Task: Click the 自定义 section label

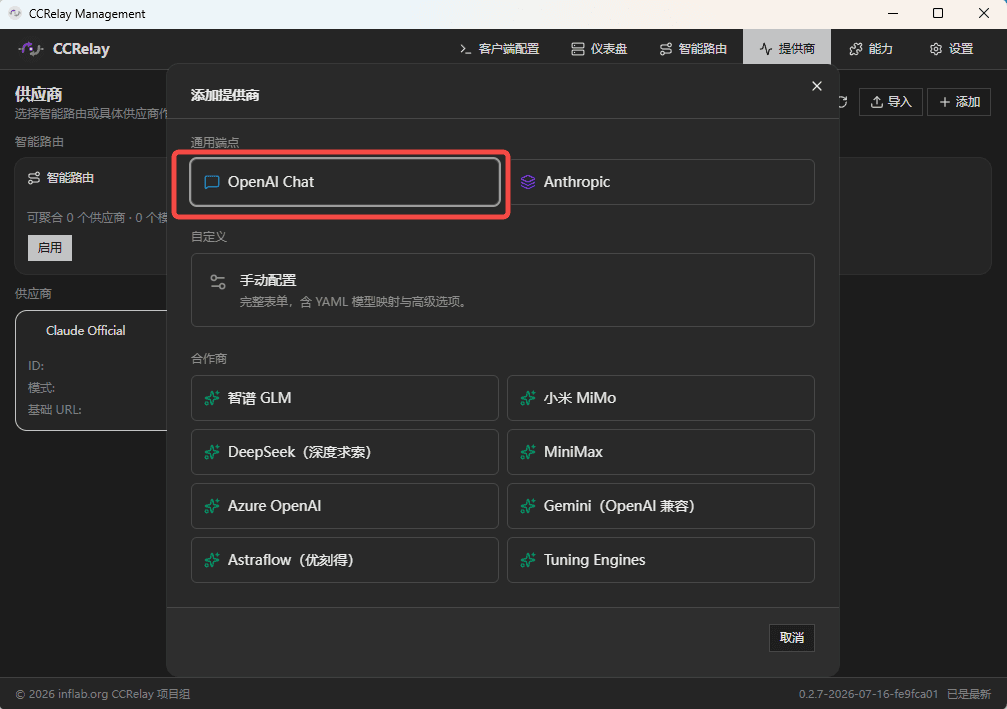Action: 209,237
